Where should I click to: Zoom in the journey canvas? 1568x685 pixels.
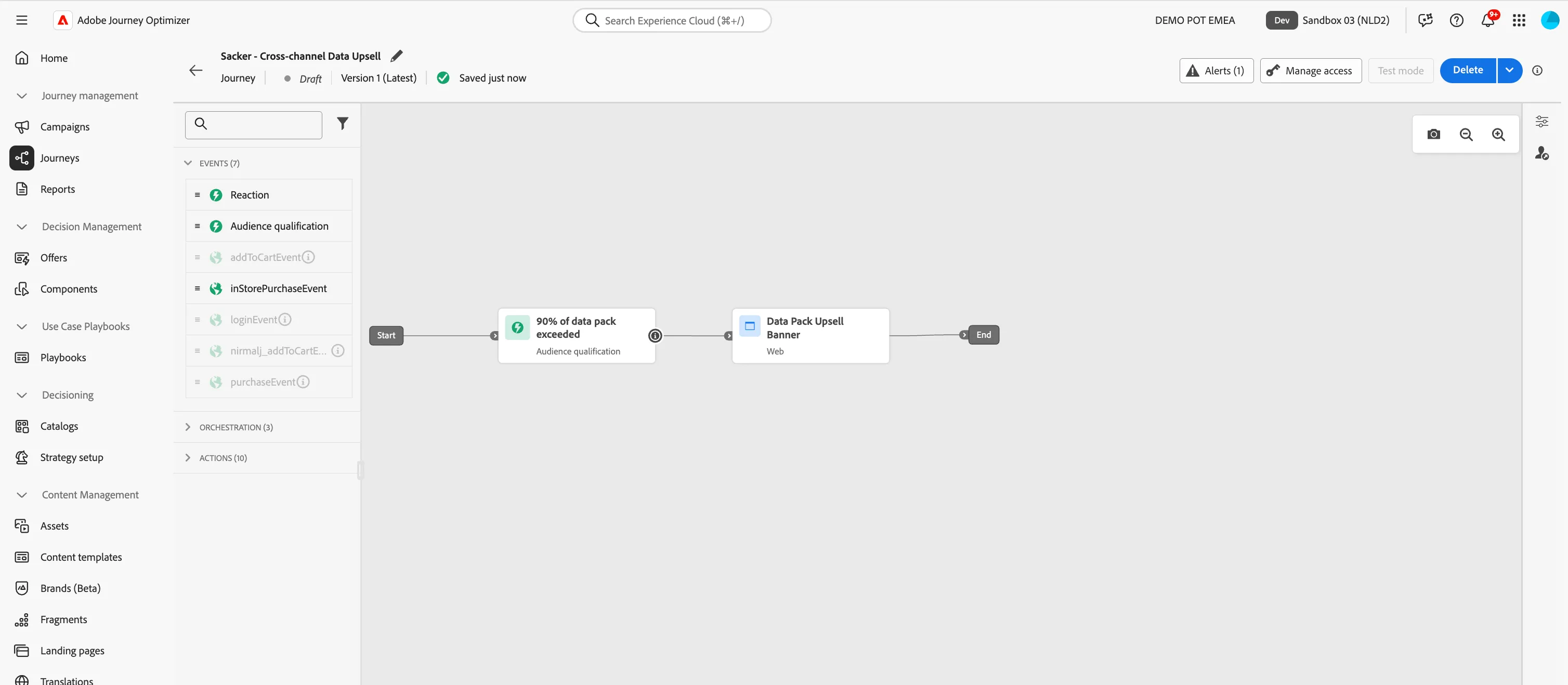[1498, 135]
